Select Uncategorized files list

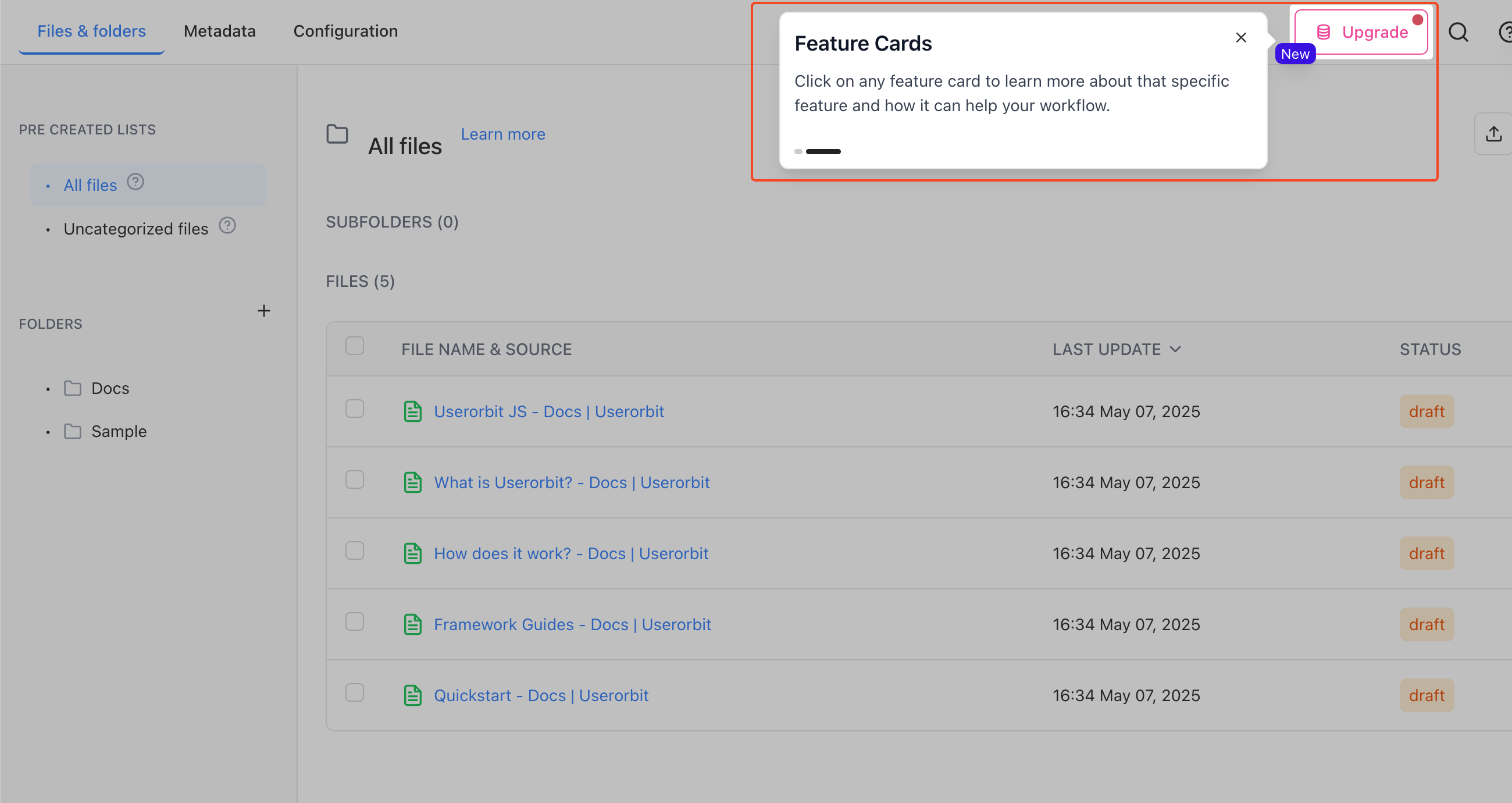point(135,229)
